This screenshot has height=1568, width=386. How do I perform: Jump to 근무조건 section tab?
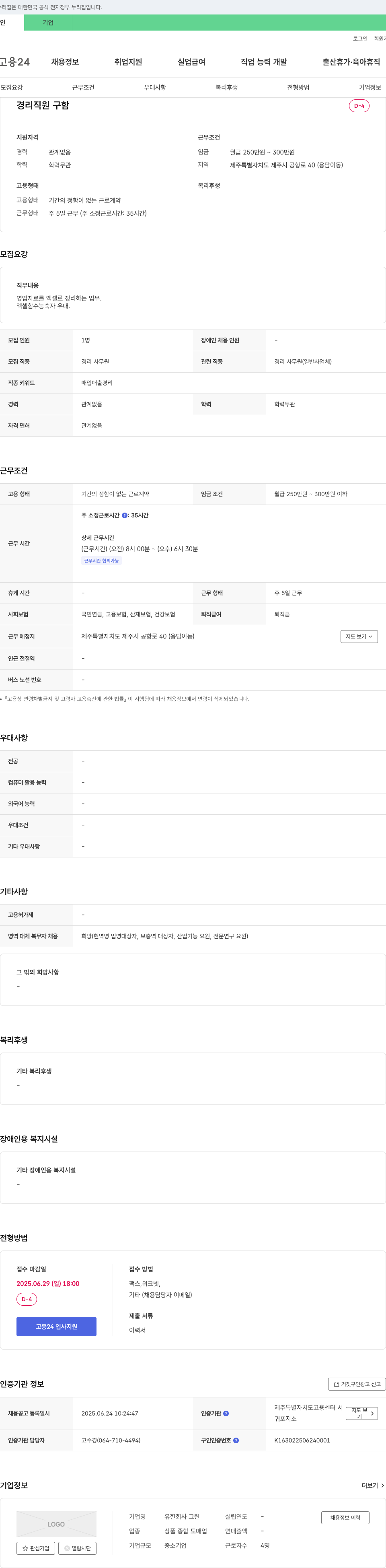click(x=83, y=88)
